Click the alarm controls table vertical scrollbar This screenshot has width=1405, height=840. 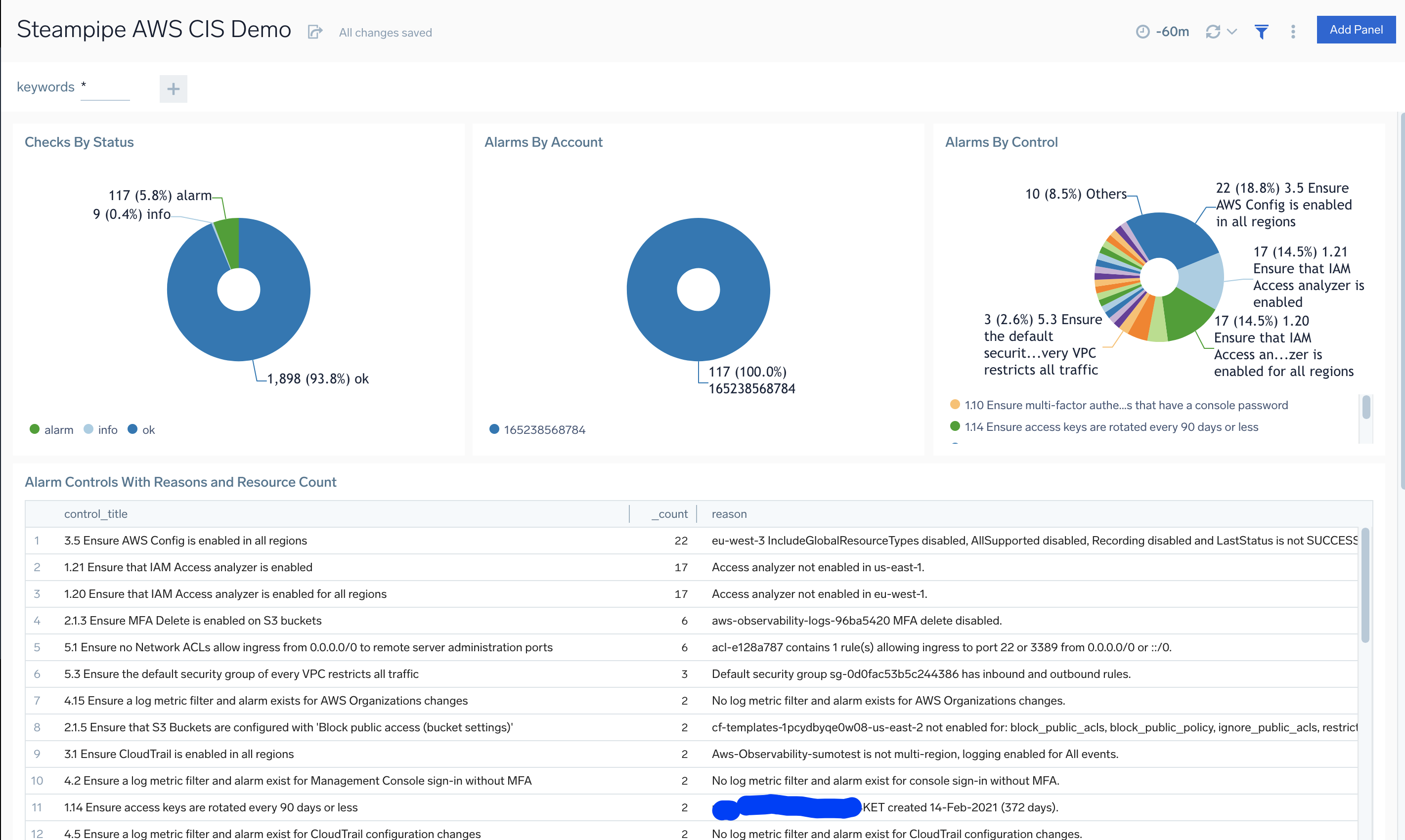pos(1365,586)
